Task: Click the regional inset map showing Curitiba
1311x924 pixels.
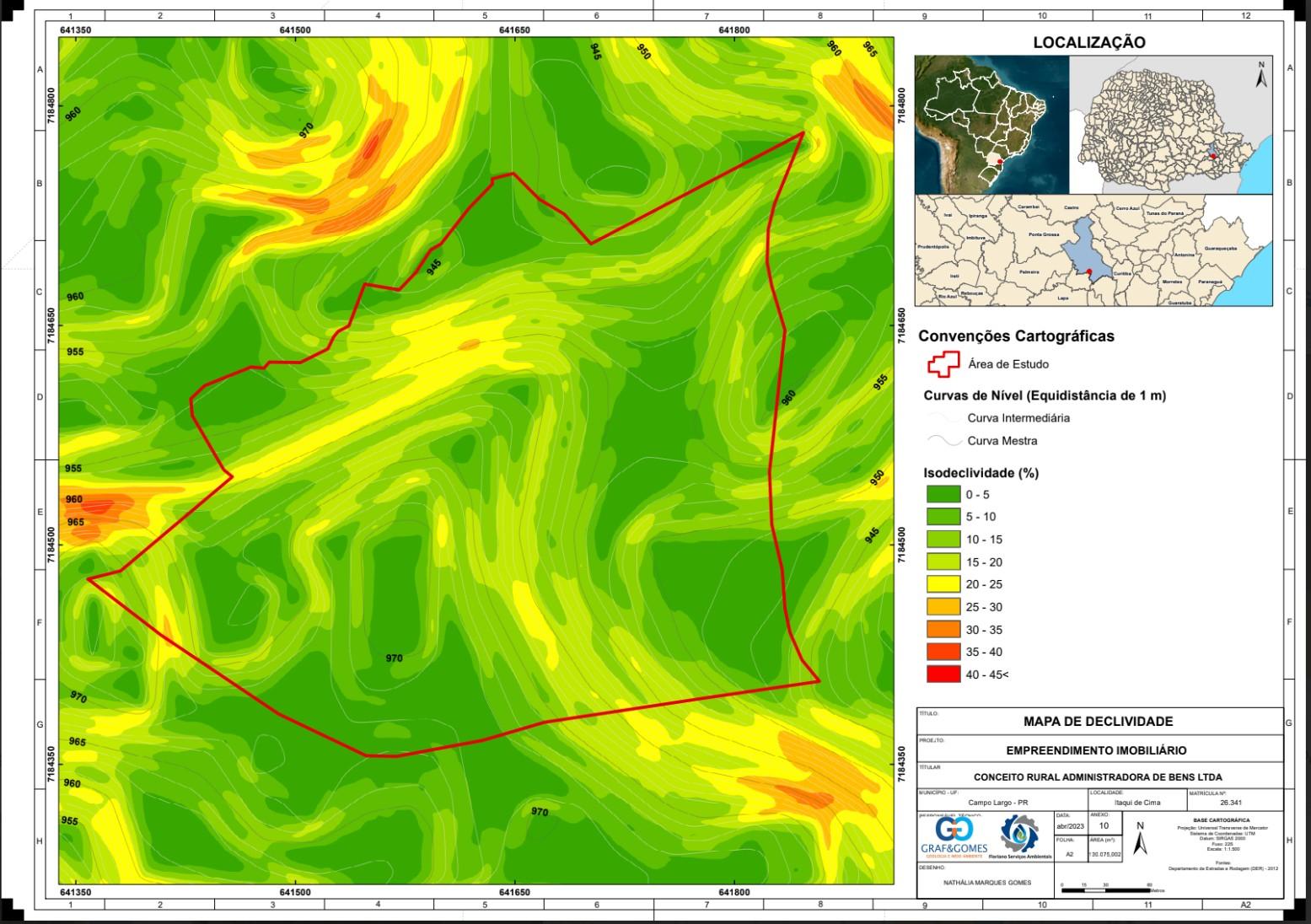Action: pyautogui.click(x=1093, y=250)
